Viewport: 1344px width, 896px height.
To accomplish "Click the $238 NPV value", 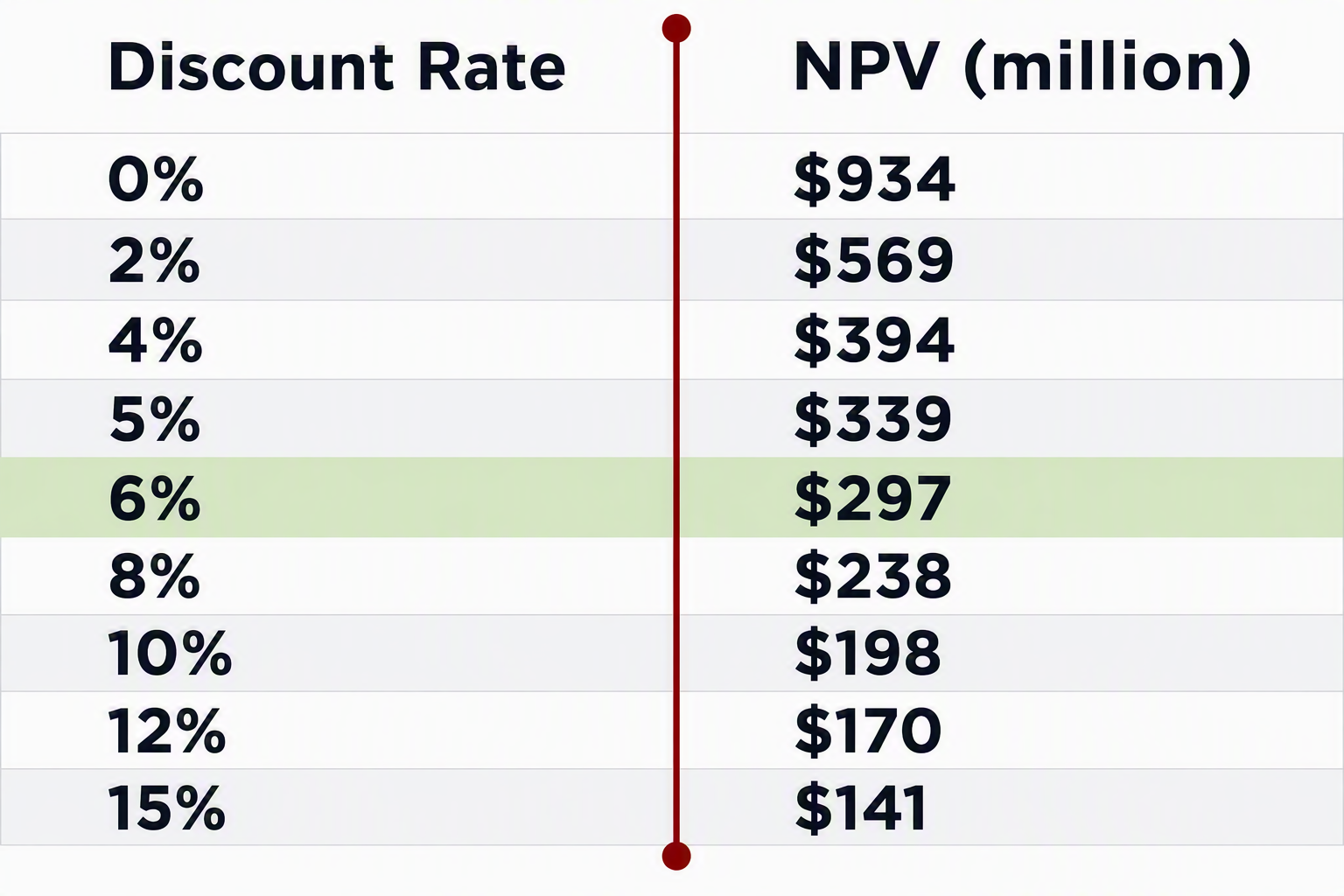I will [872, 576].
